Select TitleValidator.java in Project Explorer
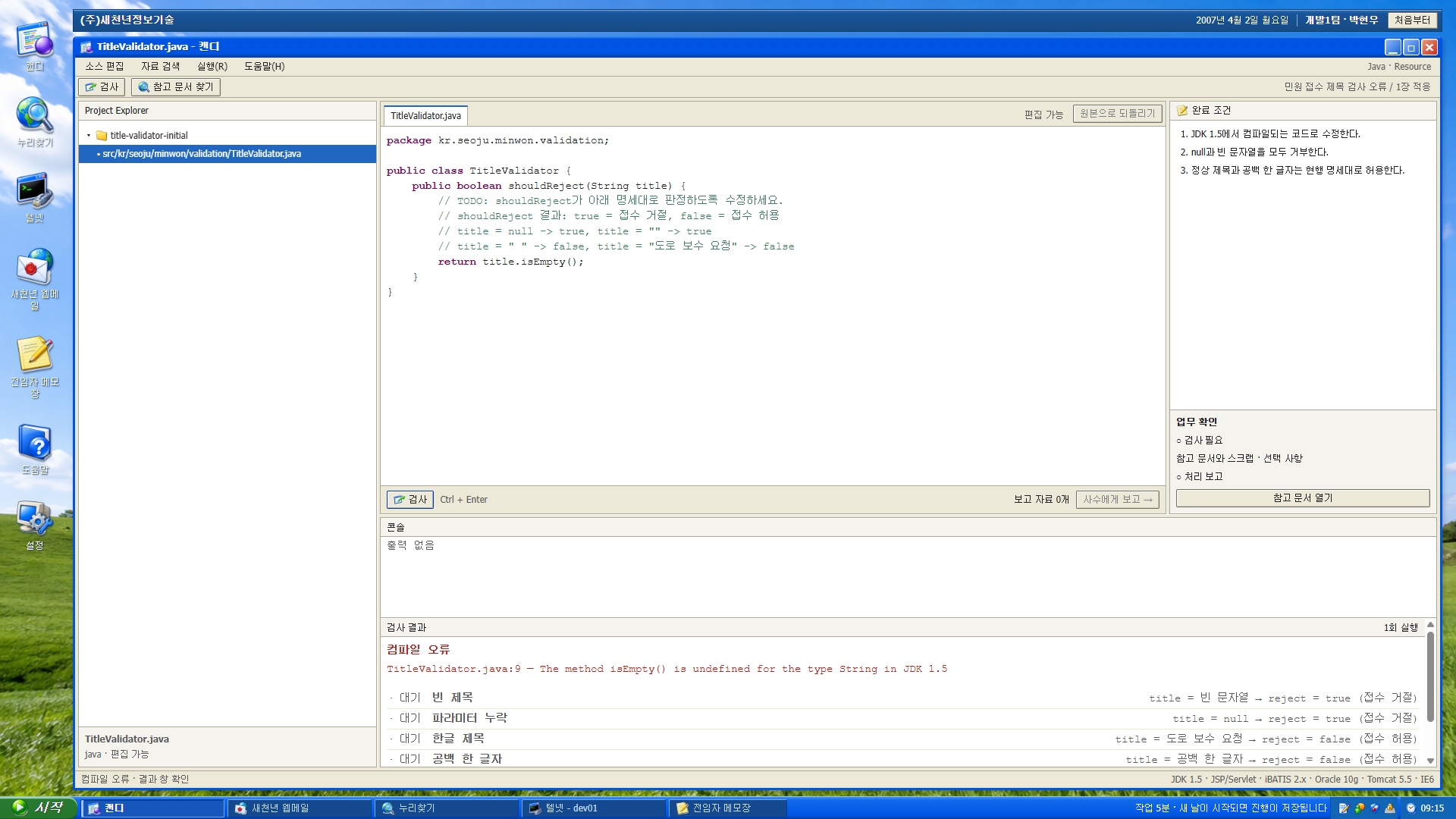The image size is (1456, 819). 227,154
